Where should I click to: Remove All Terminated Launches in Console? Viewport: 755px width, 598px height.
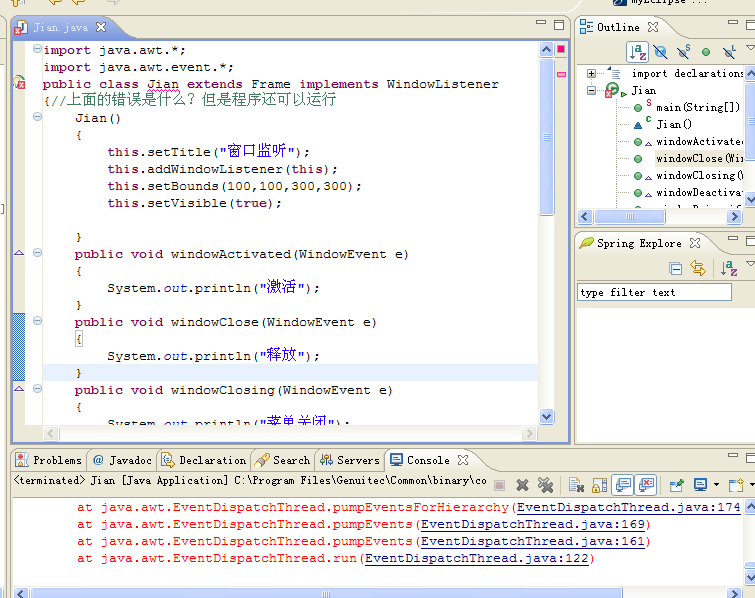[546, 485]
